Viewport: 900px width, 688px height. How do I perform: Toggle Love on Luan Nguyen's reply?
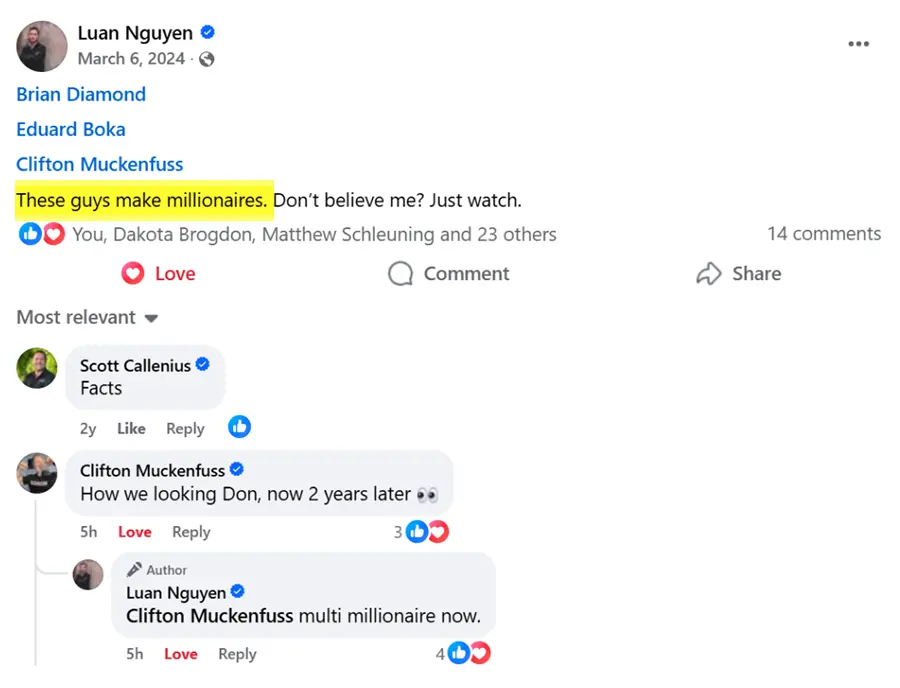[181, 654]
